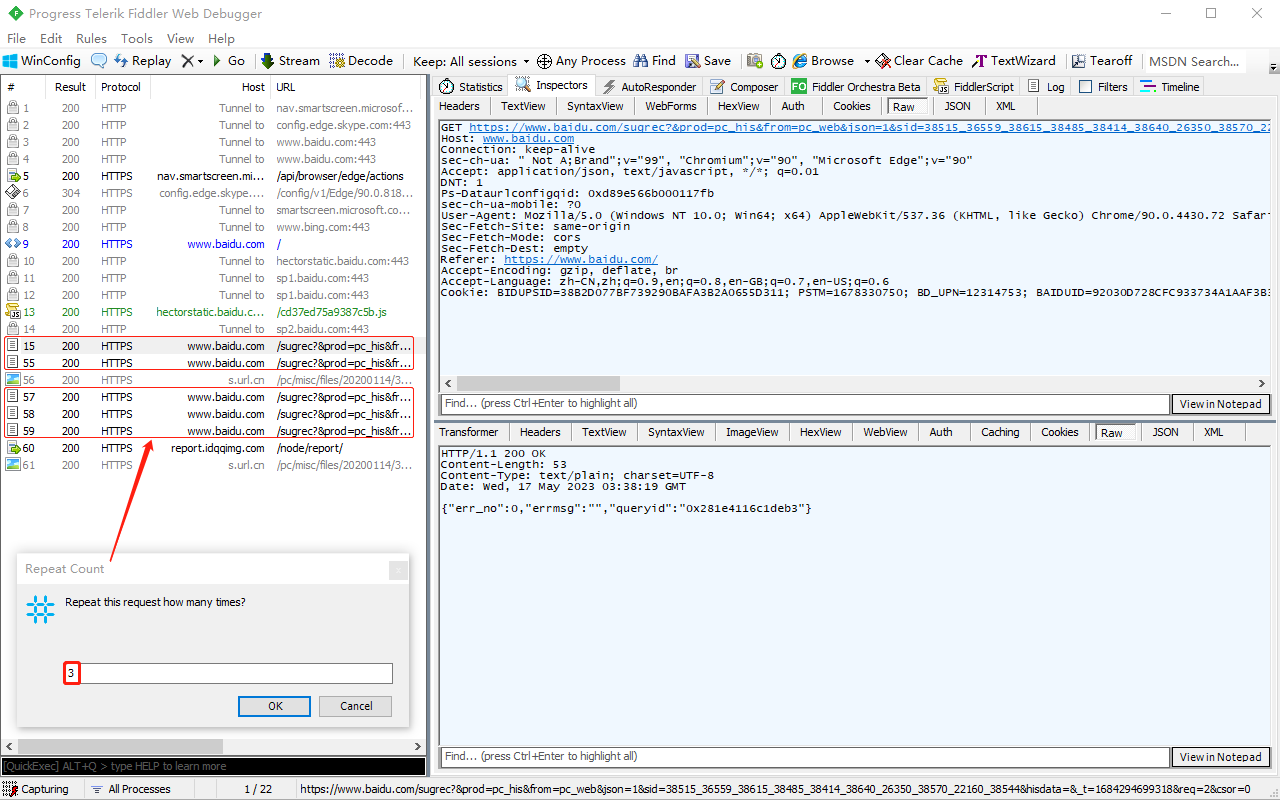Click the request URL link www.baidu.com/sugrec
Viewport: 1280px width, 800px height.
point(867,127)
